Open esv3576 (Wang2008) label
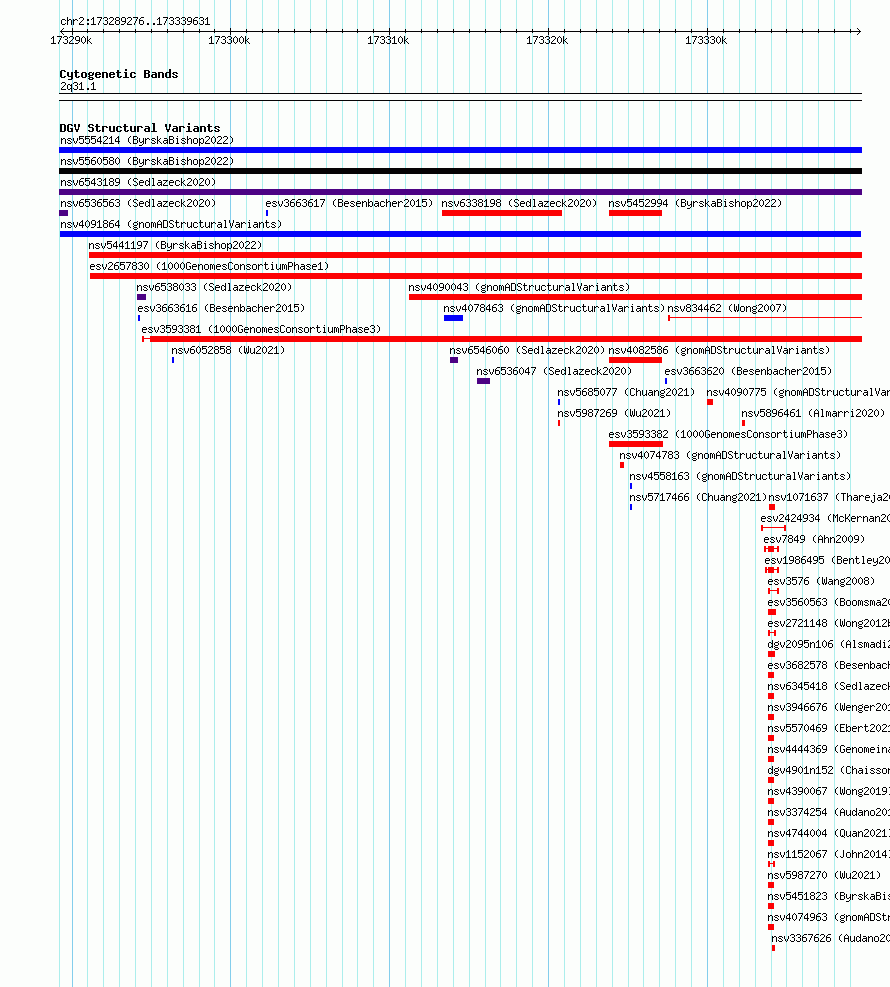 pyautogui.click(x=820, y=581)
